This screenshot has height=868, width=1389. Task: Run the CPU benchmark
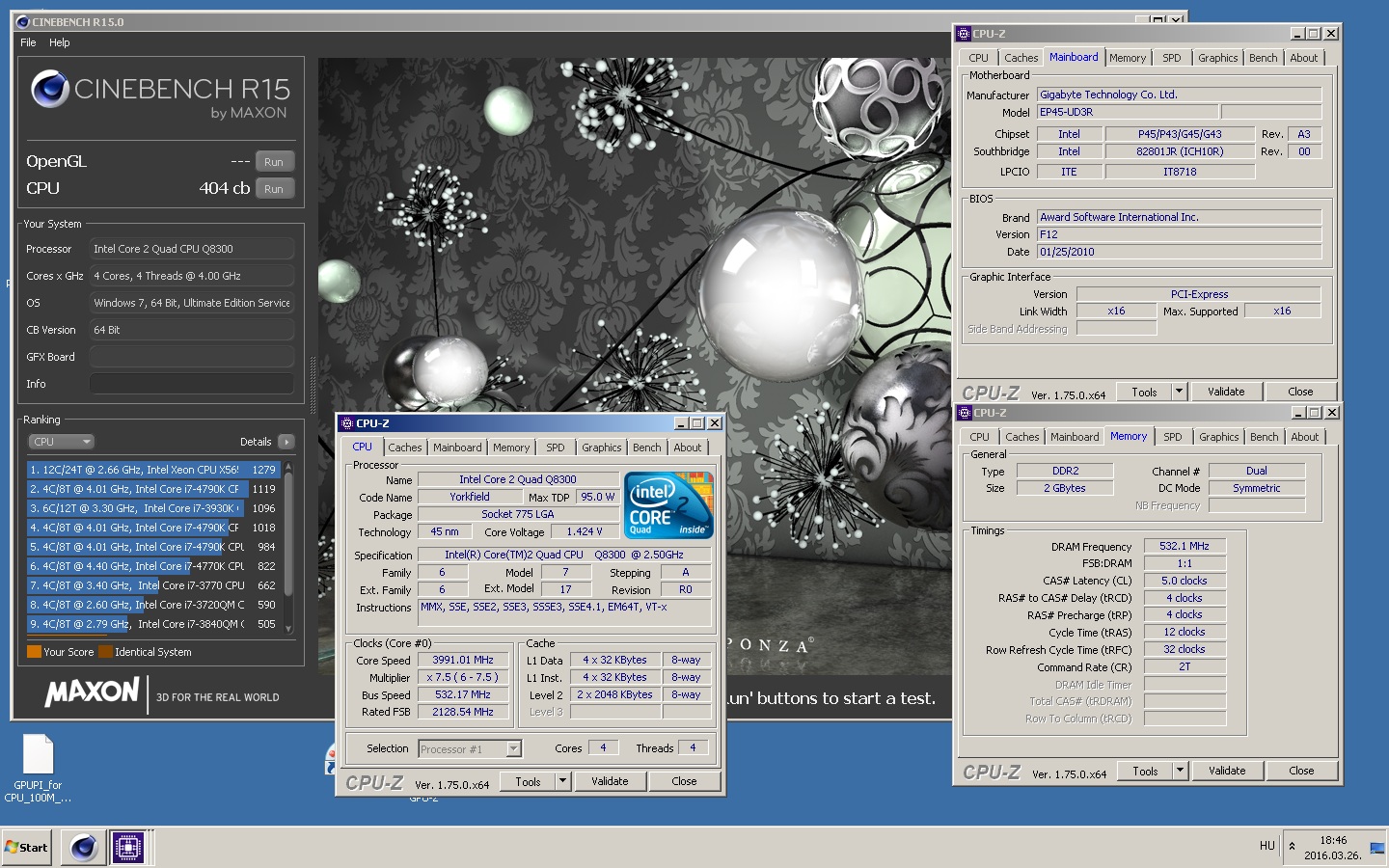click(274, 189)
